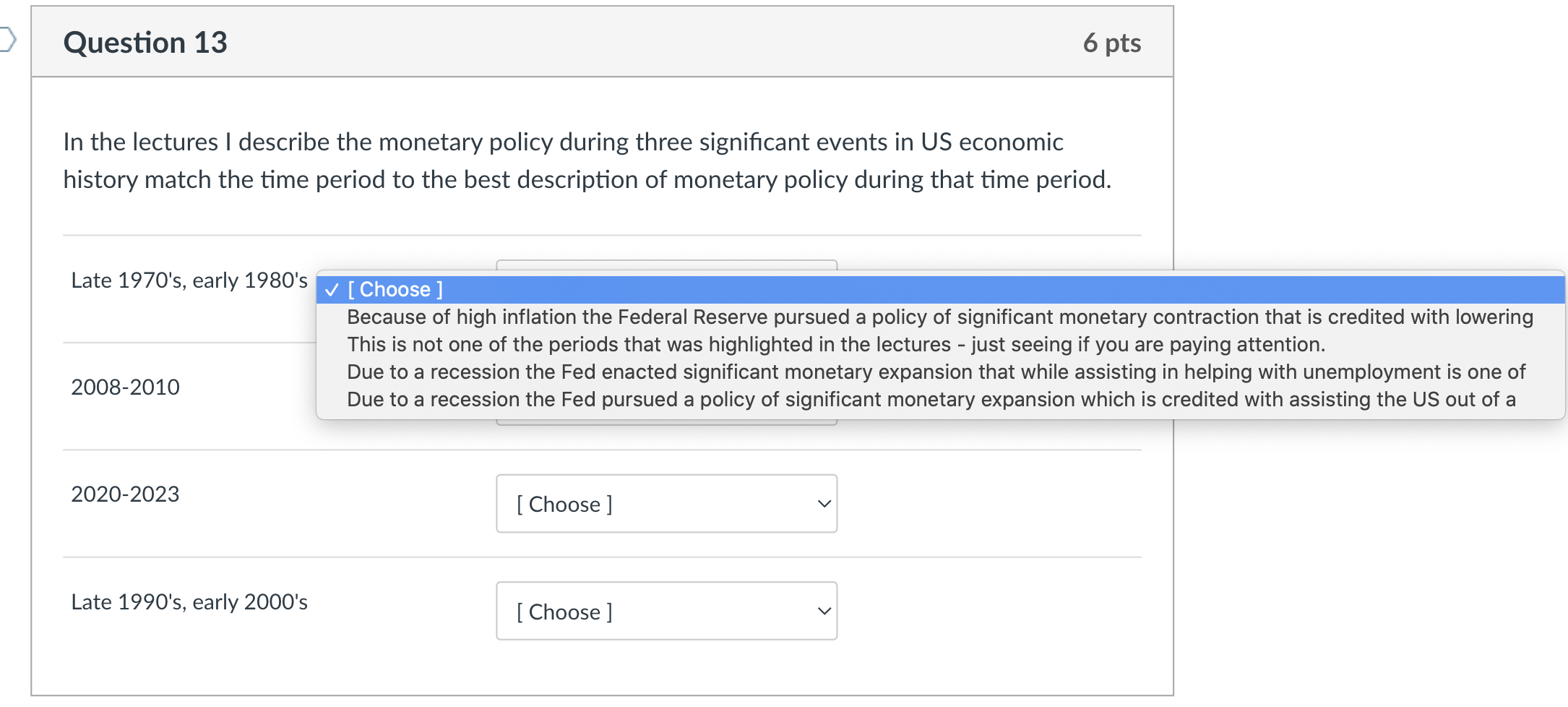Click the question prompt about monetary policy
The height and width of the screenshot is (707, 1568).
587,160
